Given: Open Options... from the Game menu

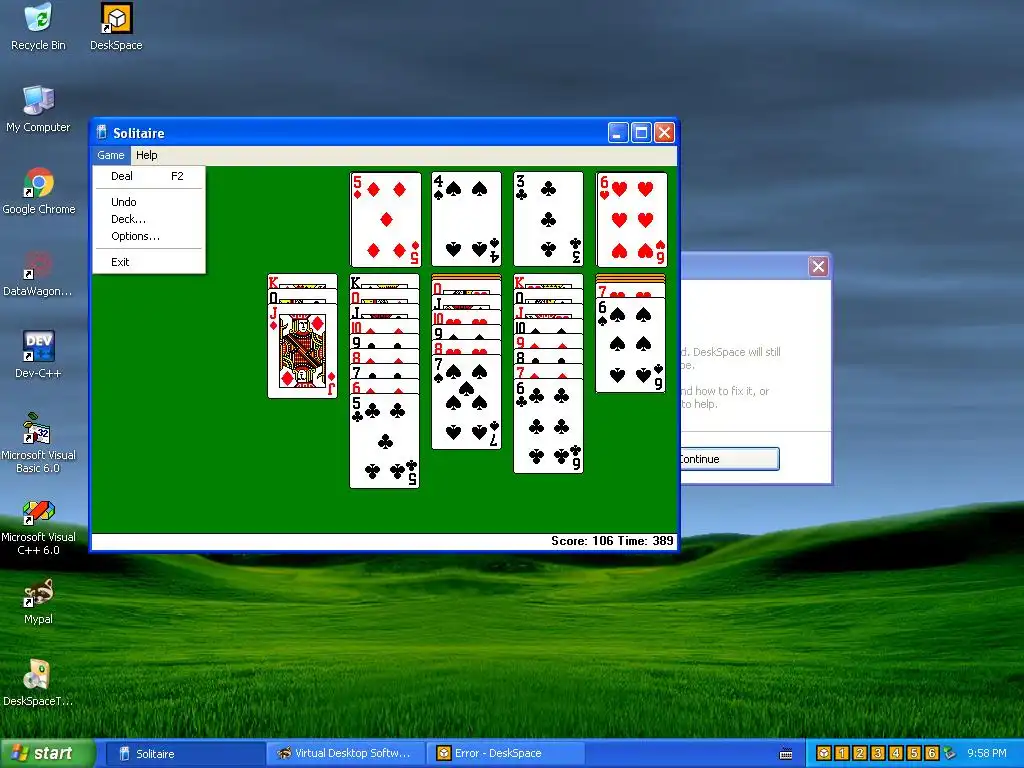Looking at the screenshot, I should (x=149, y=236).
